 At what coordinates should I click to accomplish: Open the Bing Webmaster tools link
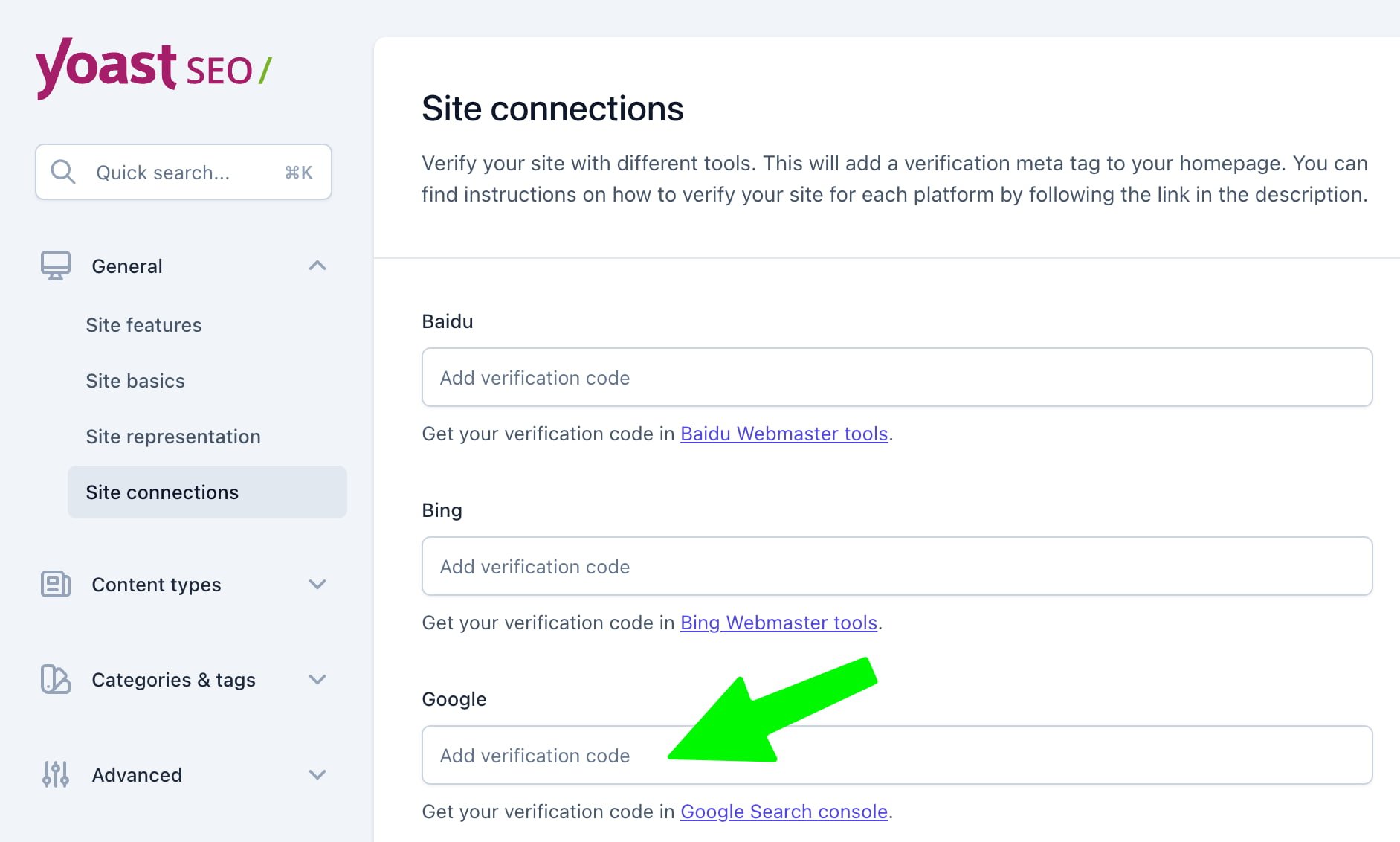click(779, 623)
